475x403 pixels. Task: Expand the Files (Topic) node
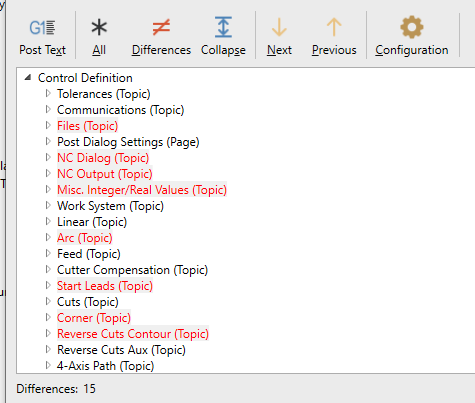(48, 126)
